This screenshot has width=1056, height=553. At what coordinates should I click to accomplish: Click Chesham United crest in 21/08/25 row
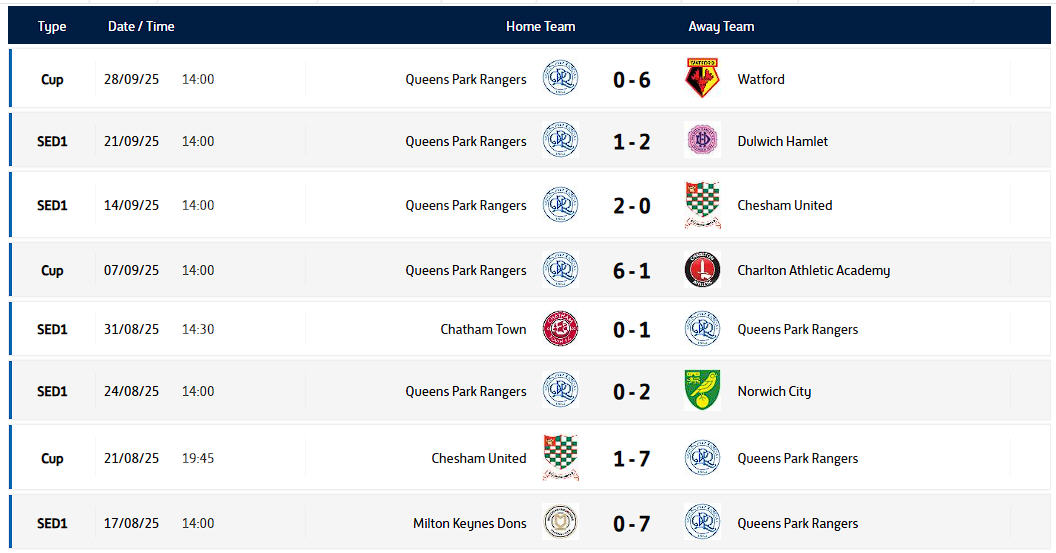click(560, 458)
